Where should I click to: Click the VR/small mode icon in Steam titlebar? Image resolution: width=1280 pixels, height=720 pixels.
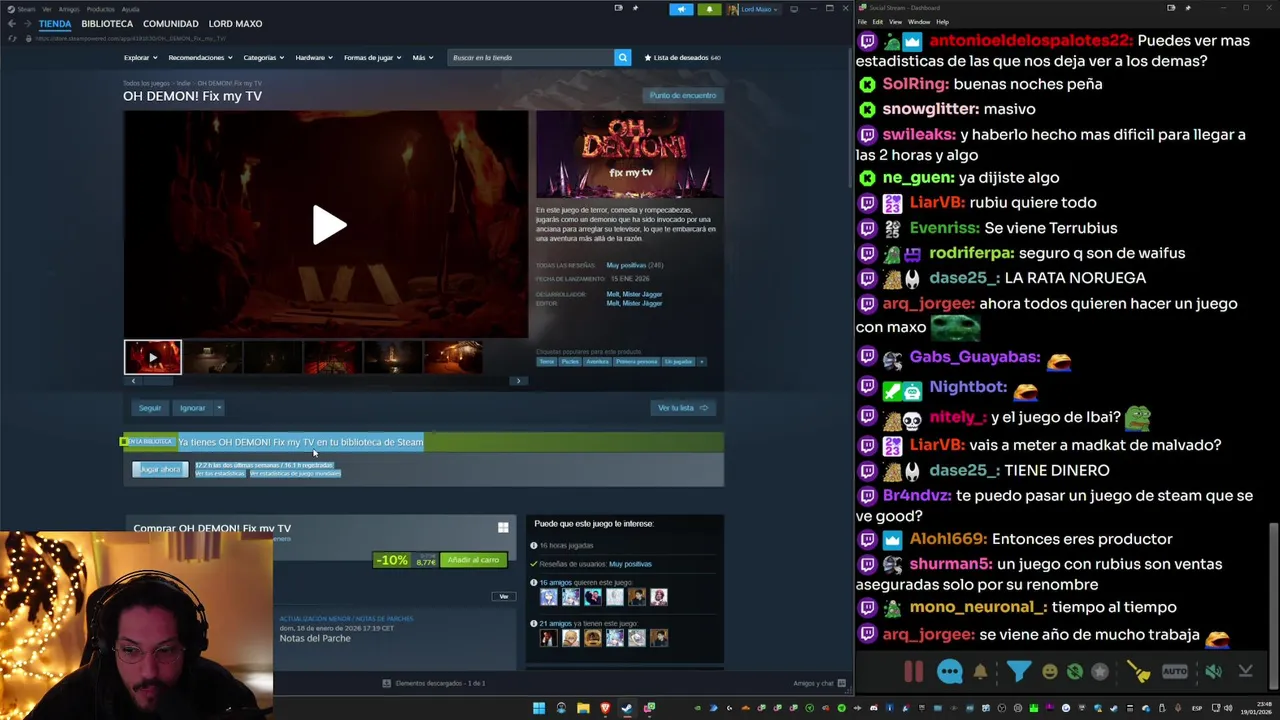coord(618,8)
